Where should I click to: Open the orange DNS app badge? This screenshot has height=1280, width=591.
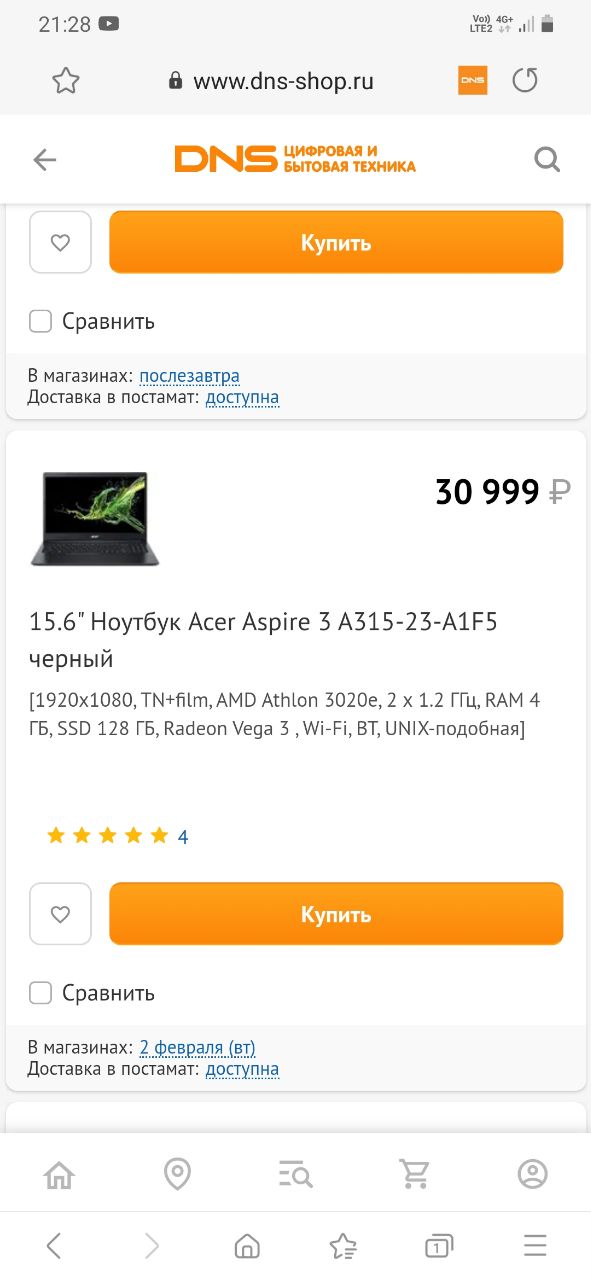(x=472, y=81)
